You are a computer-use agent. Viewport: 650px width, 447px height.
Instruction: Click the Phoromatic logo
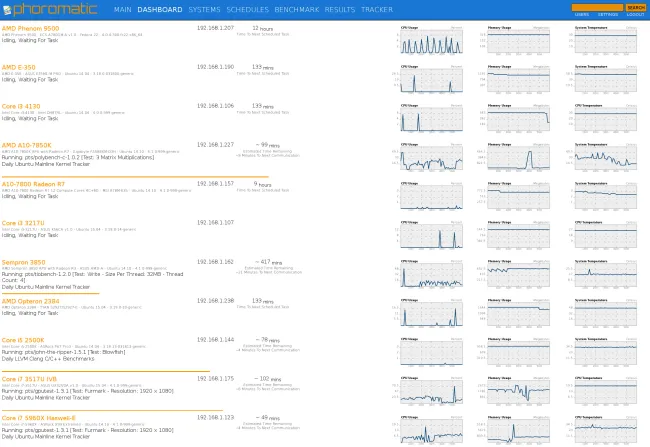click(x=50, y=9)
